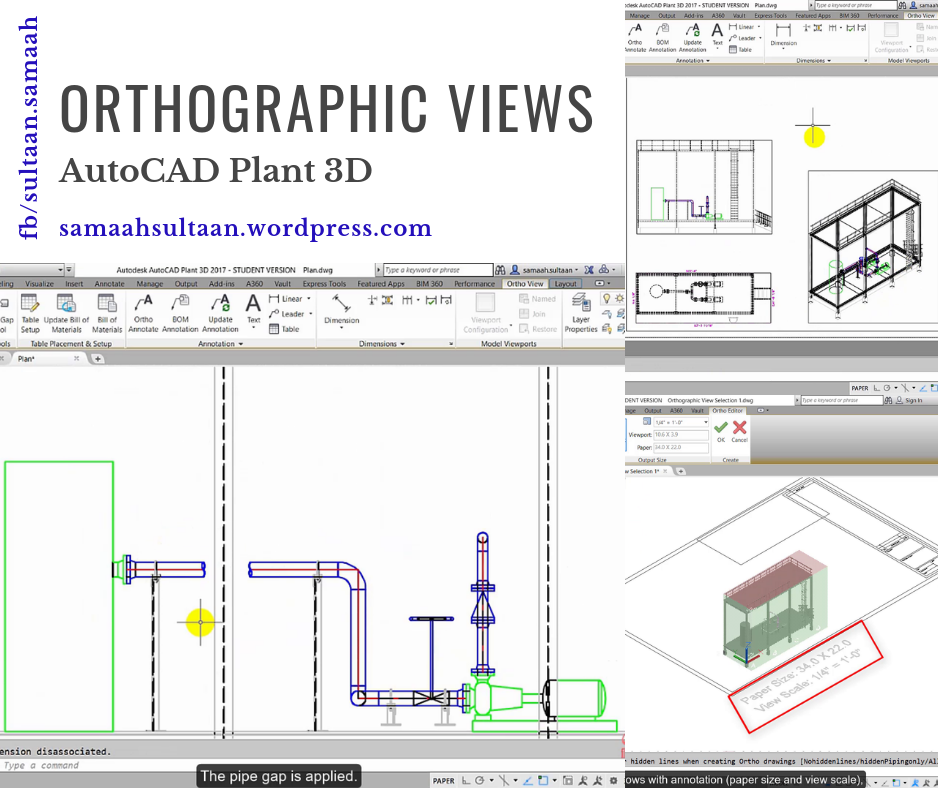Open the Insert tab in pipe-drawing window

74,284
